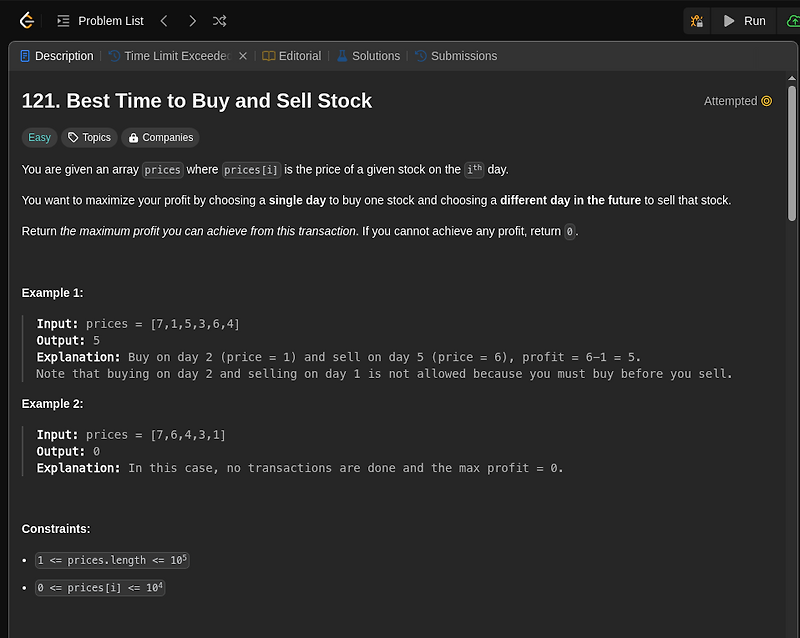Close the Time Limit Exceeded tab
Screen dimensions: 800x638
tap(242, 56)
